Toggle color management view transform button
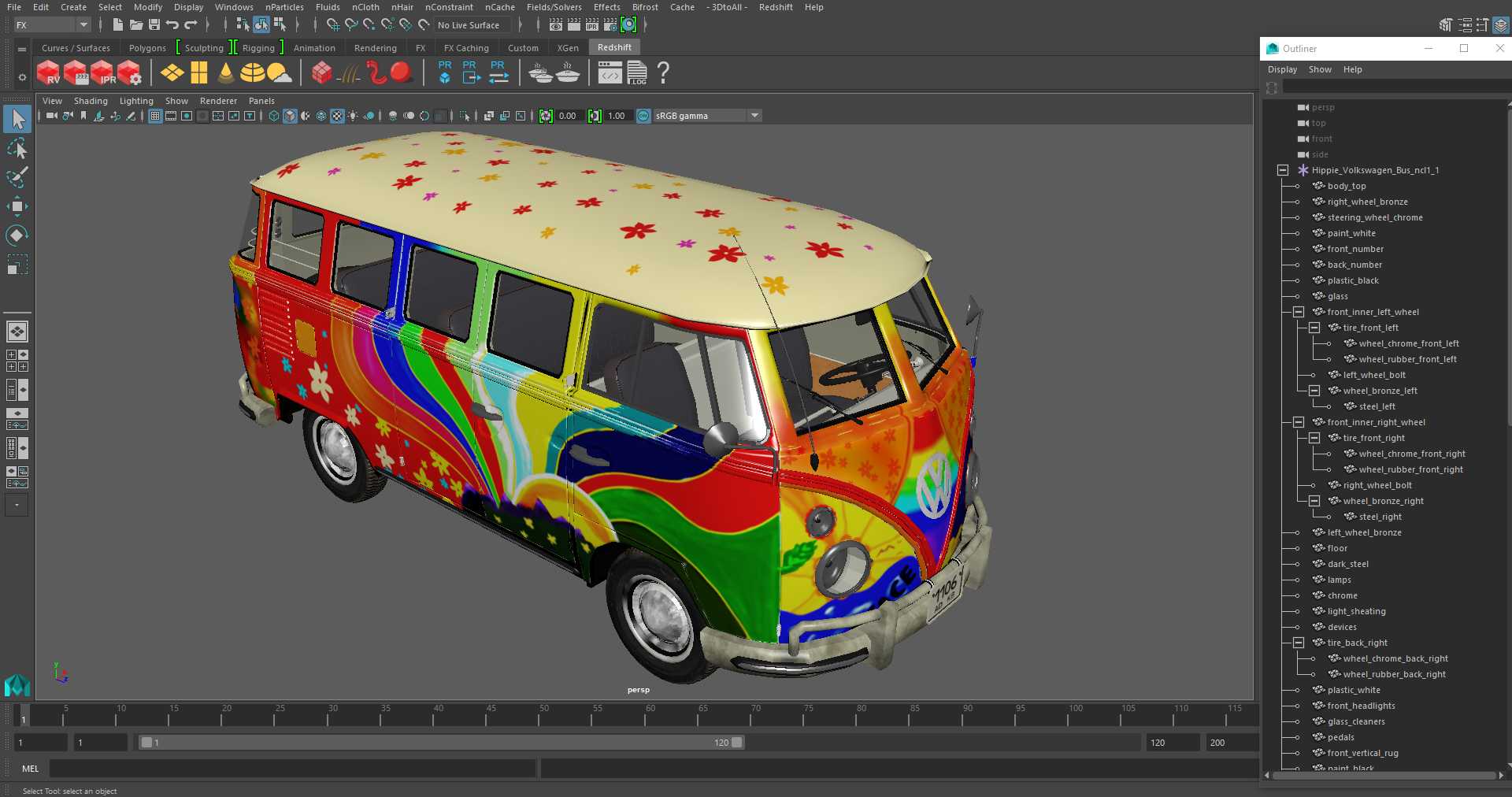Image resolution: width=1512 pixels, height=797 pixels. [643, 116]
